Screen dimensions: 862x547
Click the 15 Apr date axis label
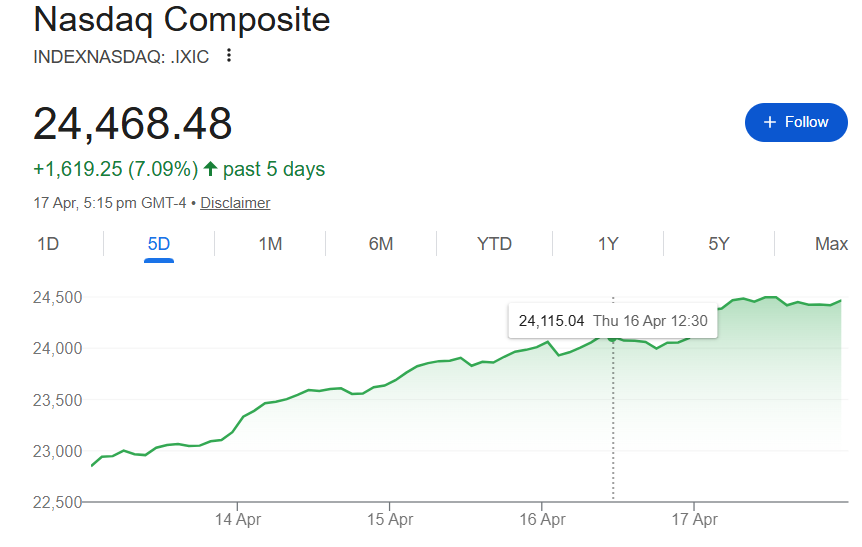(390, 520)
